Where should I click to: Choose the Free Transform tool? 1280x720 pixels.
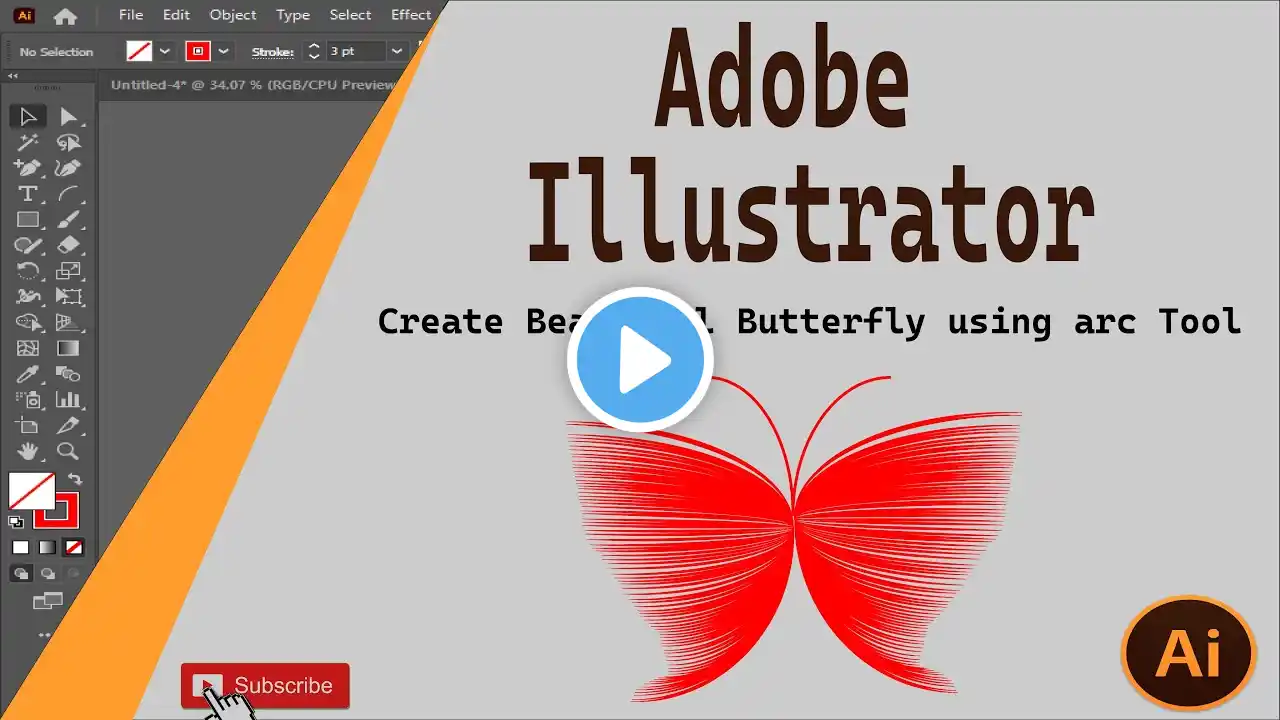(x=68, y=297)
